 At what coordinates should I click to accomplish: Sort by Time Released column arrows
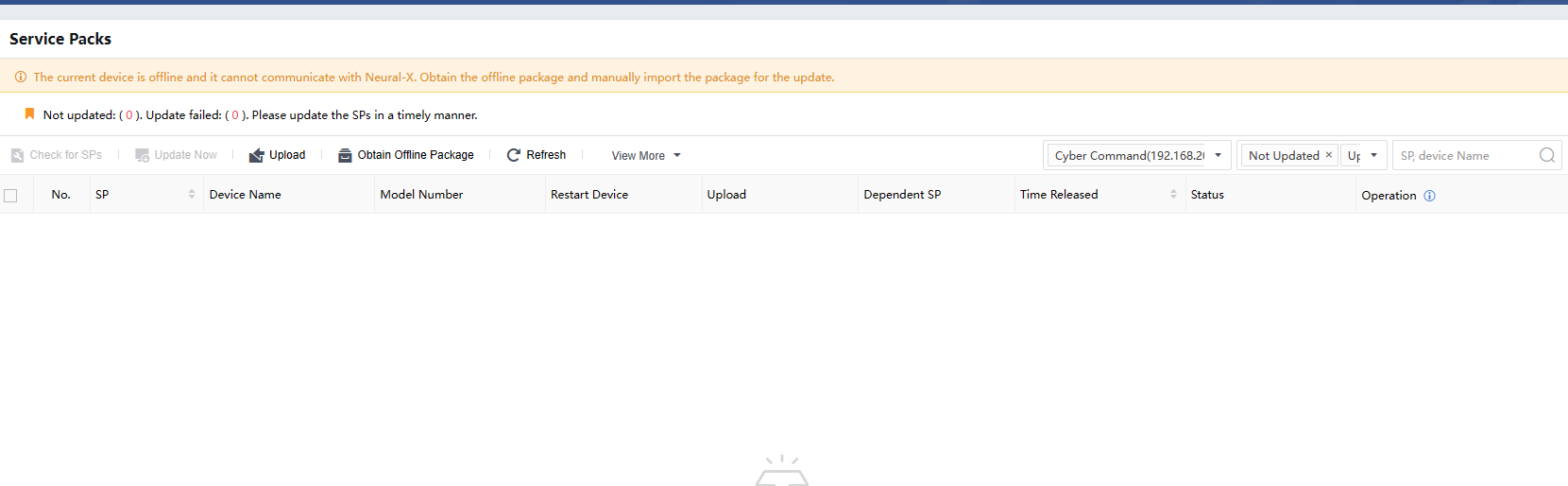click(1173, 194)
